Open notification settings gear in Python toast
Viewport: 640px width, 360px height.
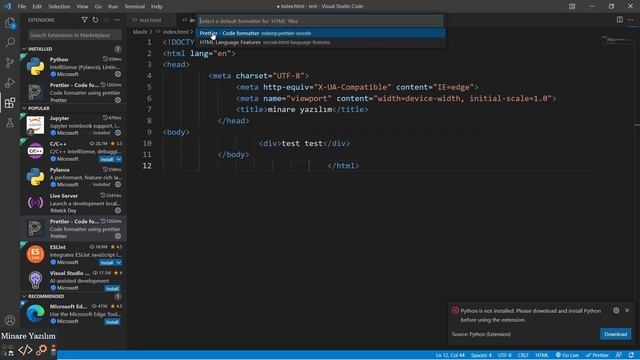coord(616,311)
